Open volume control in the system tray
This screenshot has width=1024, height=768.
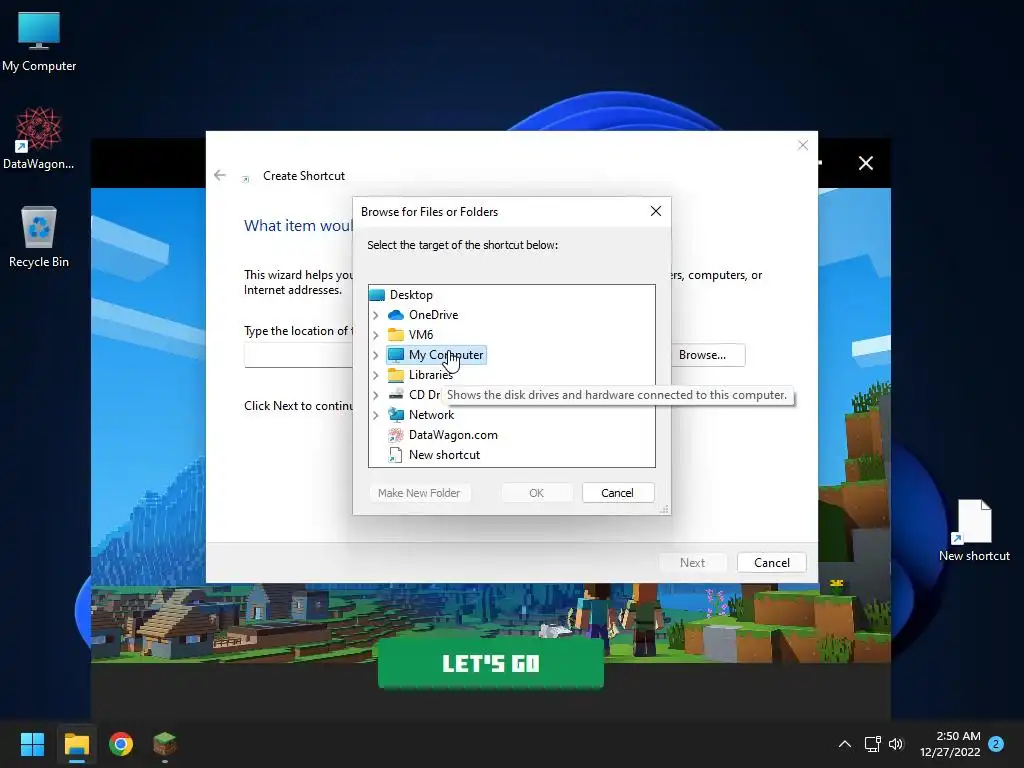pos(896,744)
